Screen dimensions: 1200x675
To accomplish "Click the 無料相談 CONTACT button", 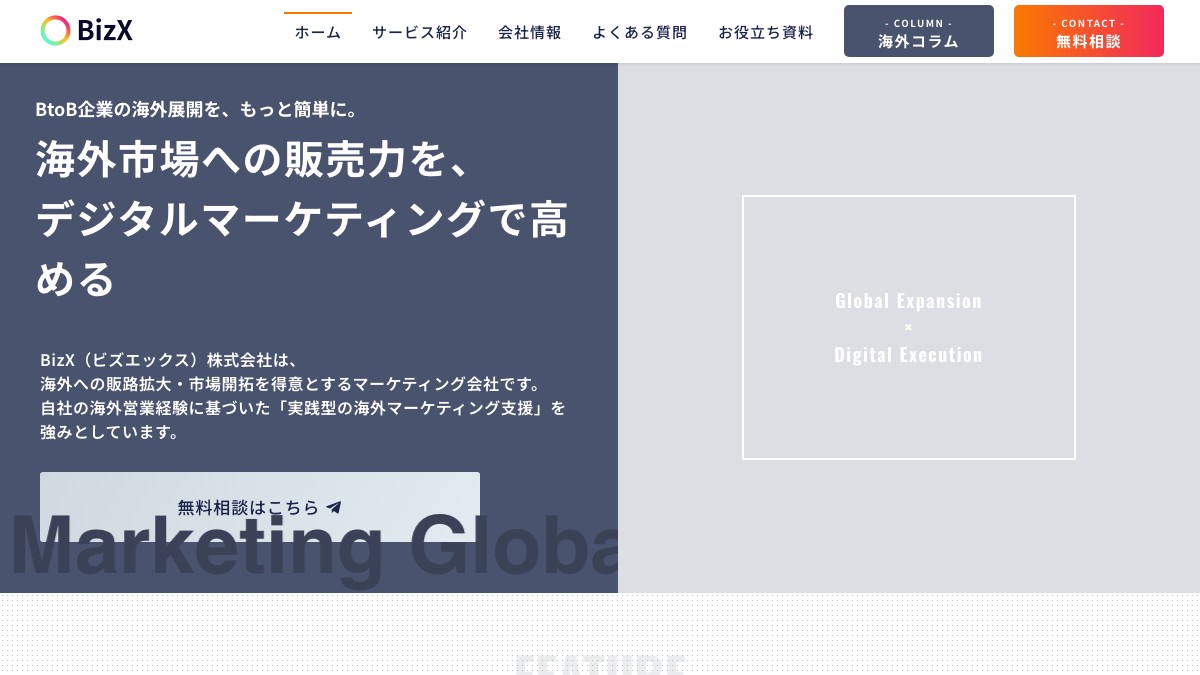I will (1089, 31).
